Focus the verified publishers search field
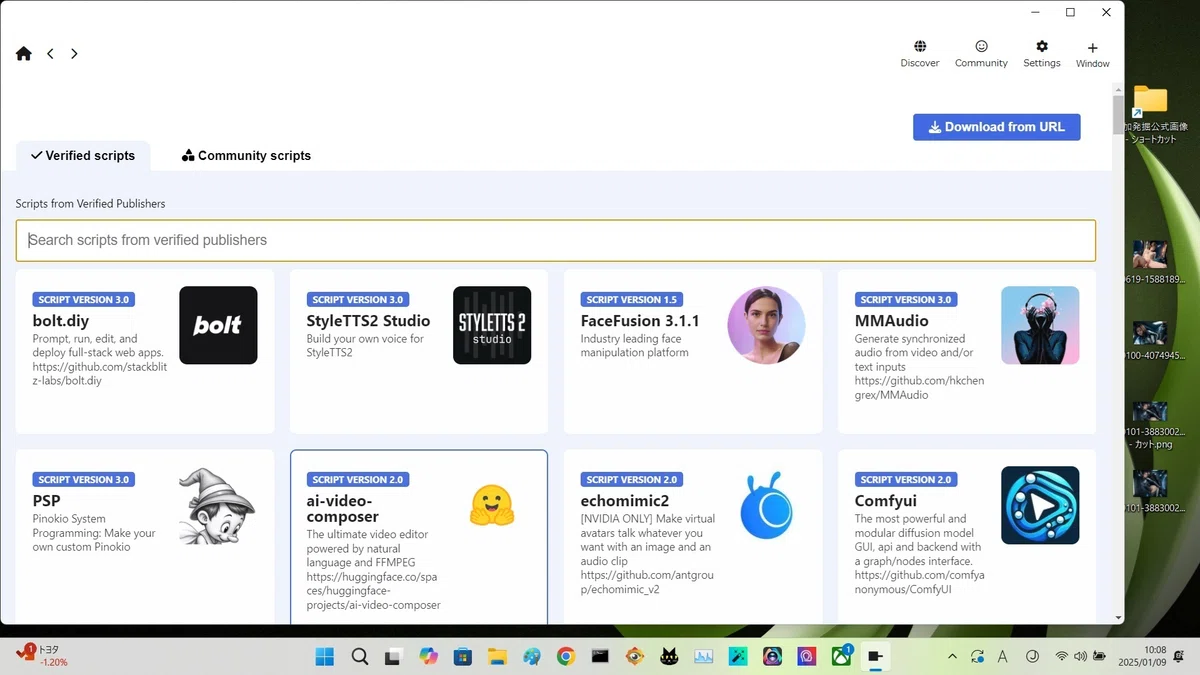 click(x=555, y=240)
